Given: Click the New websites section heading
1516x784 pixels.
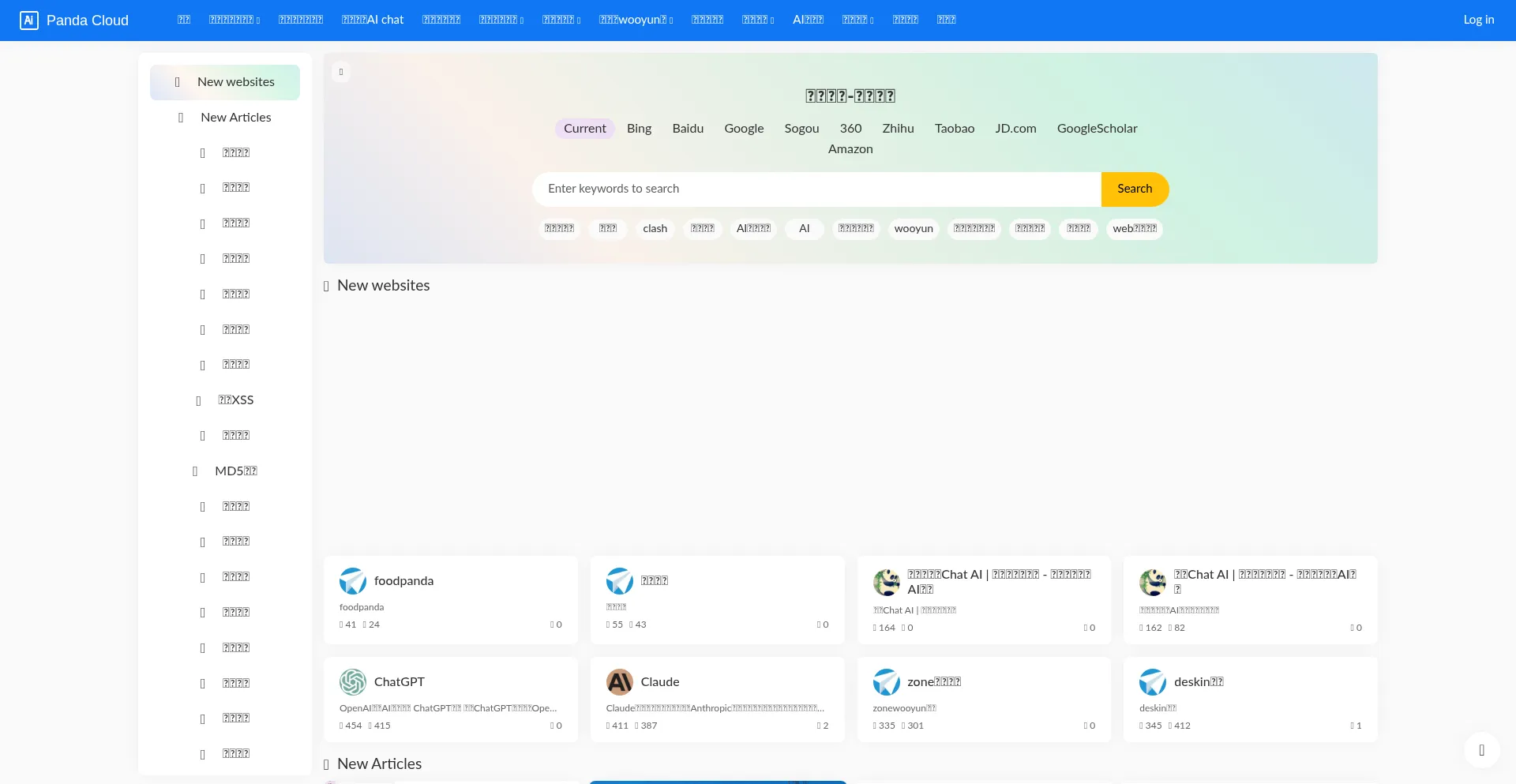Looking at the screenshot, I should click(384, 286).
